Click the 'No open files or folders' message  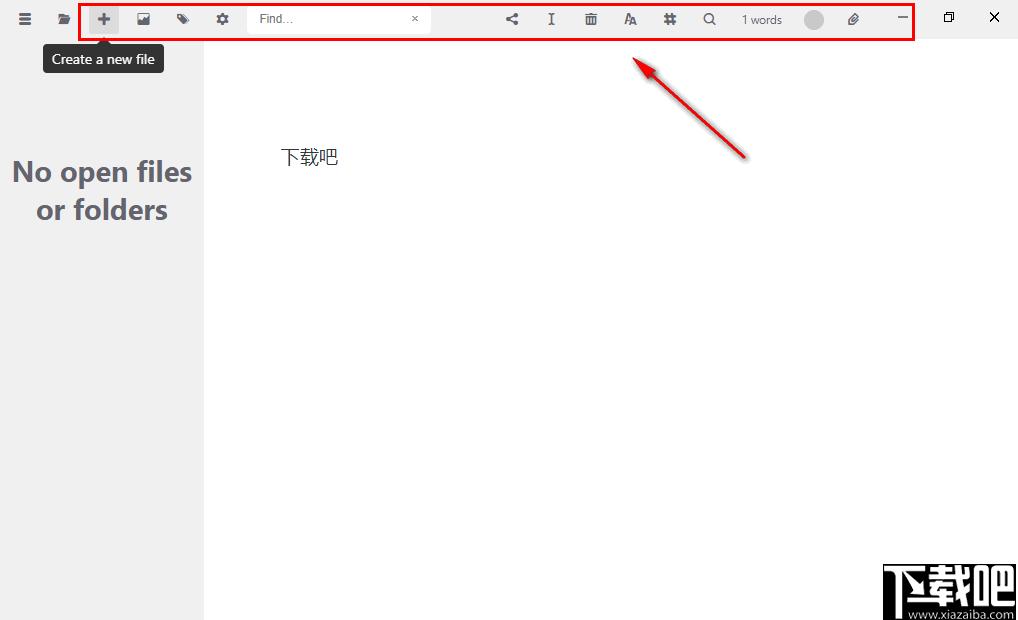point(102,191)
